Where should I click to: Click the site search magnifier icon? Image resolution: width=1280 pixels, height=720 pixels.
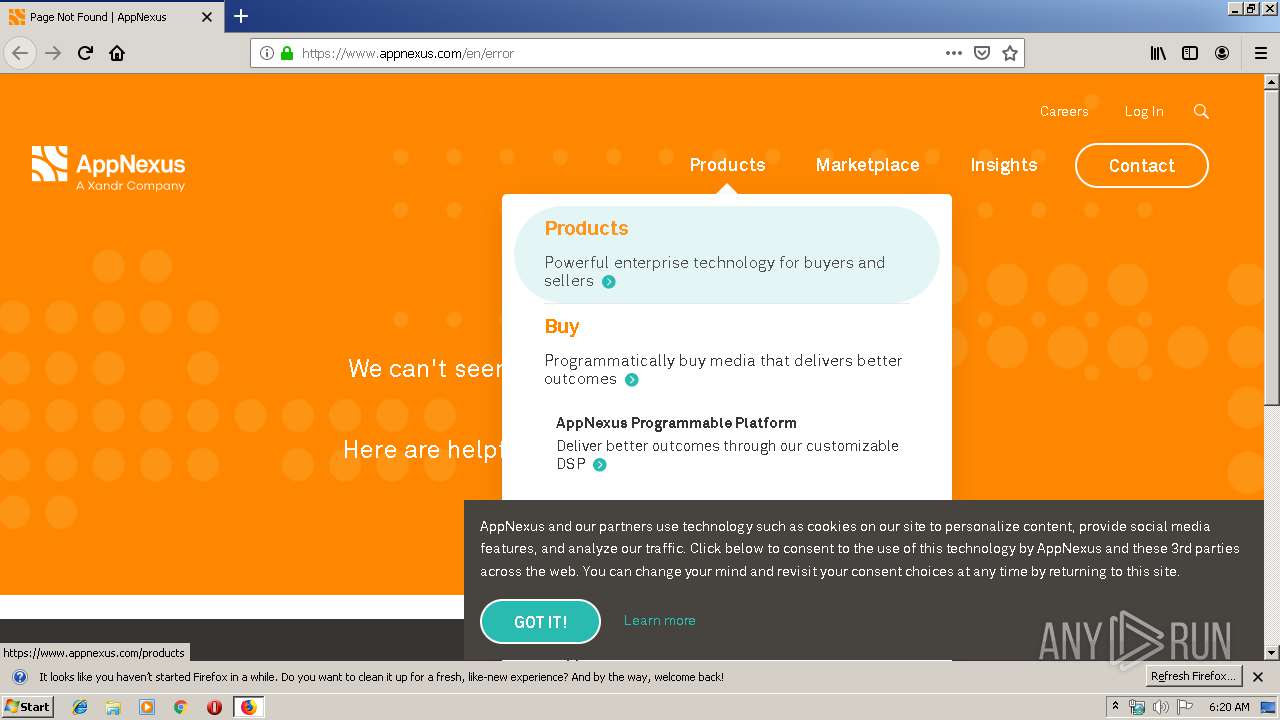(1201, 111)
